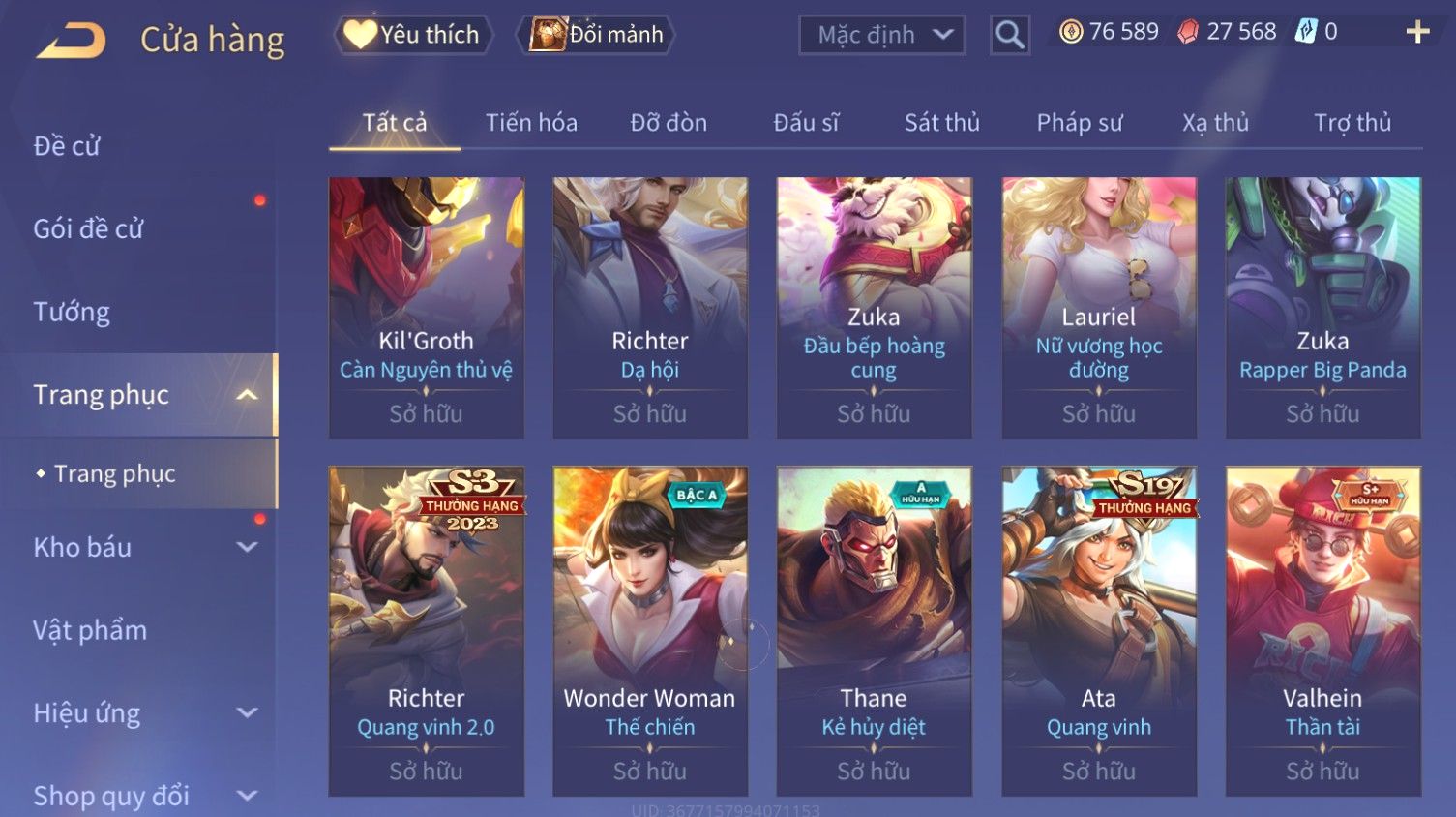
Task: Go to Tướng in sidebar
Action: [72, 312]
